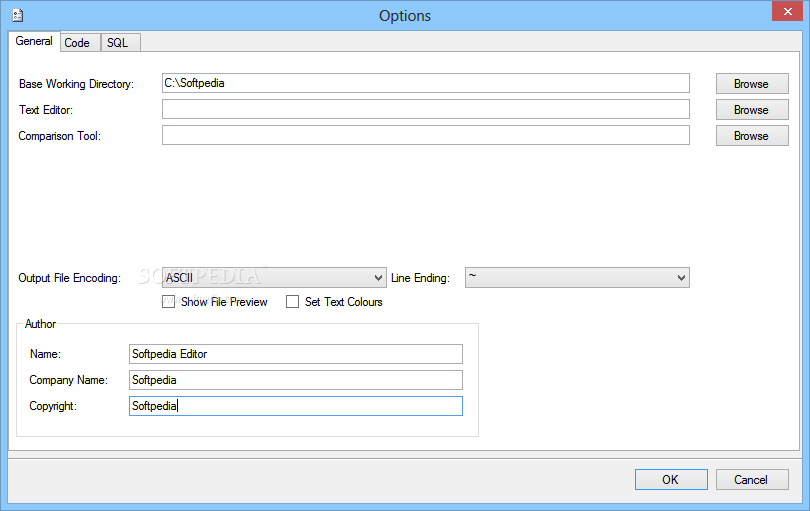The height and width of the screenshot is (511, 810).
Task: Click the 'Line Ending:' label
Action: [420, 278]
